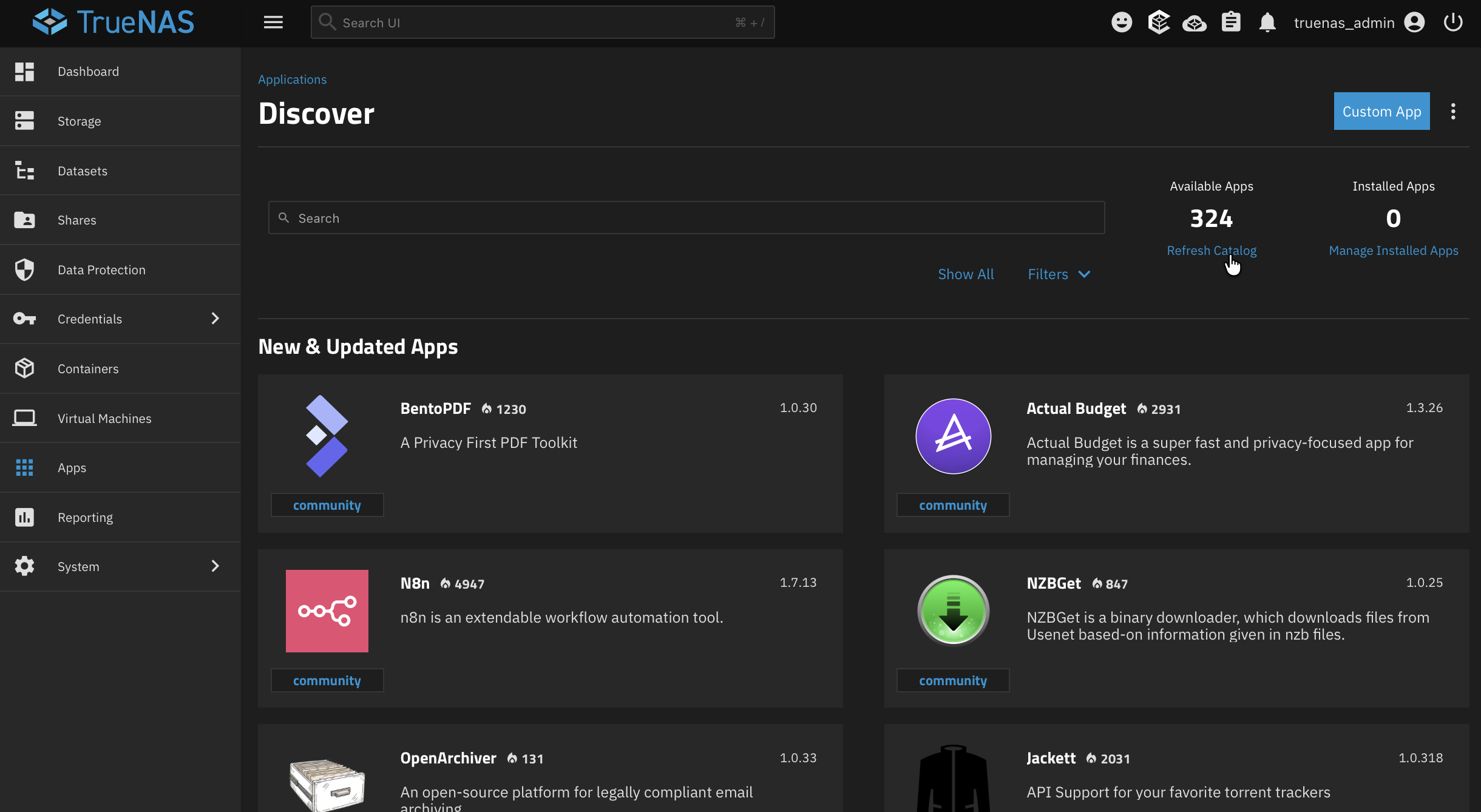
Task: Click the TrueNAS cloud connect icon
Action: pos(1195,22)
